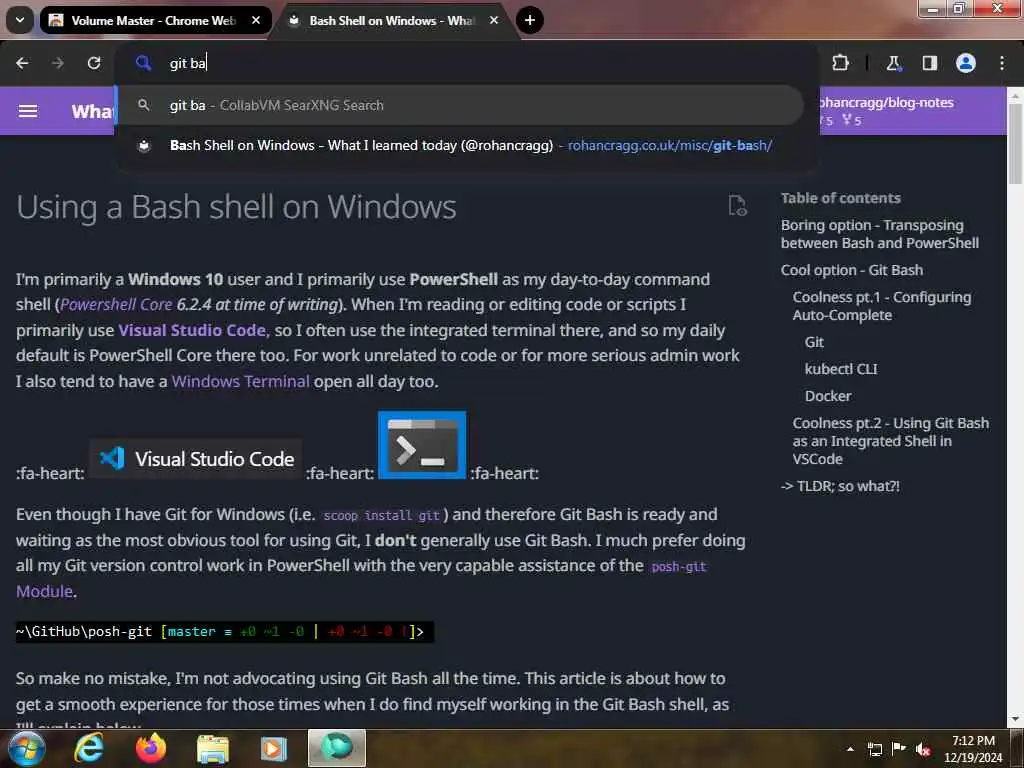Open the Visual Studio Code text link
The width and height of the screenshot is (1024, 768).
point(192,330)
